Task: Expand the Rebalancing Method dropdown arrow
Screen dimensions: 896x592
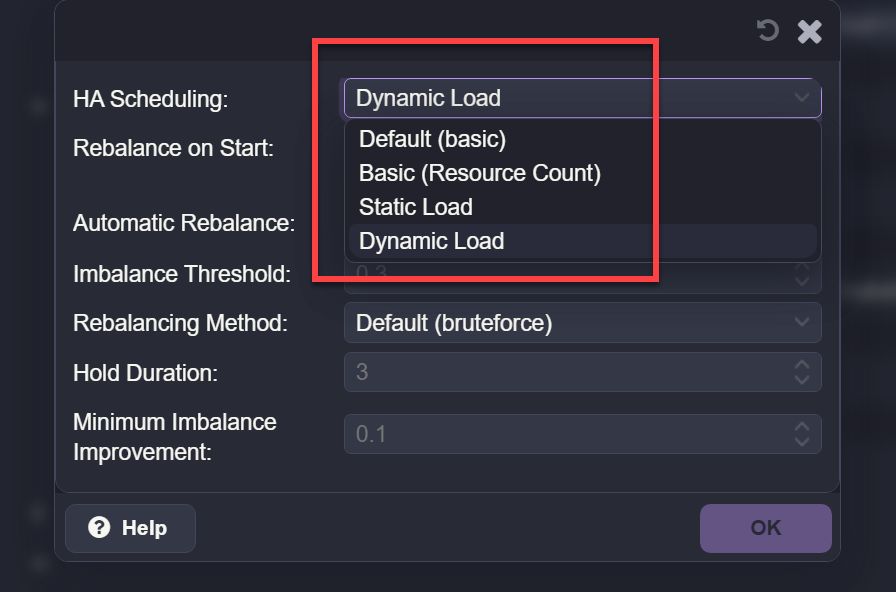Action: tap(802, 322)
